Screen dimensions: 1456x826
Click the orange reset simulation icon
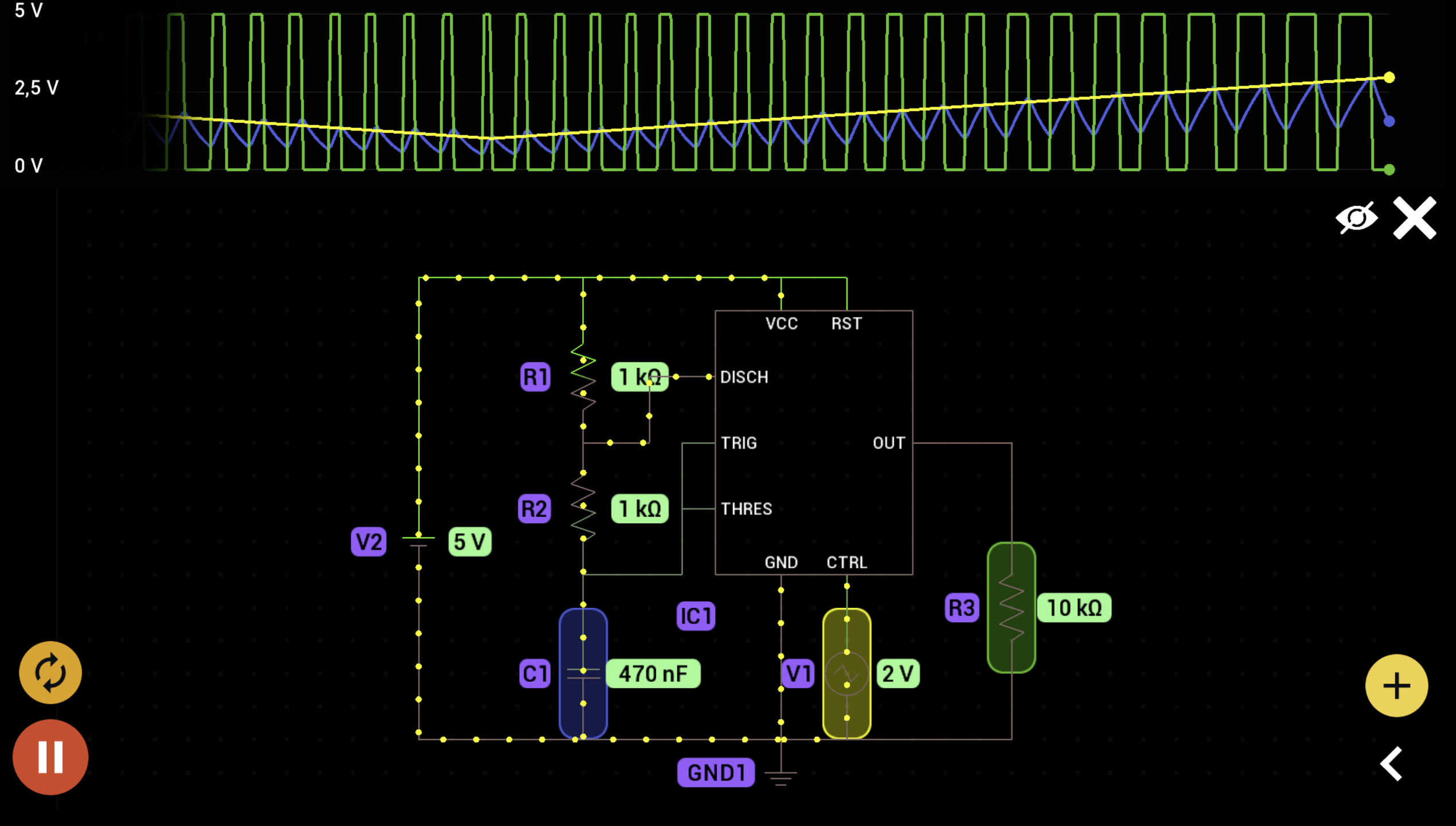tap(50, 672)
